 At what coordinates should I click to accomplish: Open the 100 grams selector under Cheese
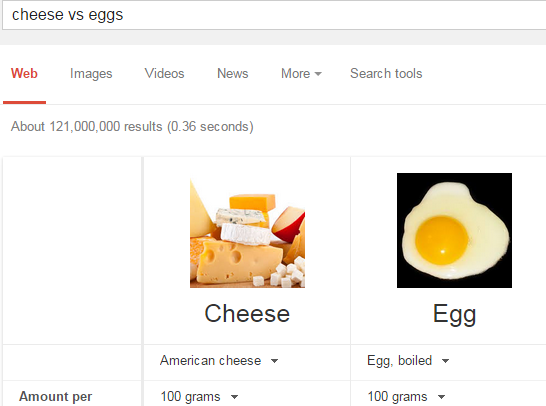click(199, 397)
